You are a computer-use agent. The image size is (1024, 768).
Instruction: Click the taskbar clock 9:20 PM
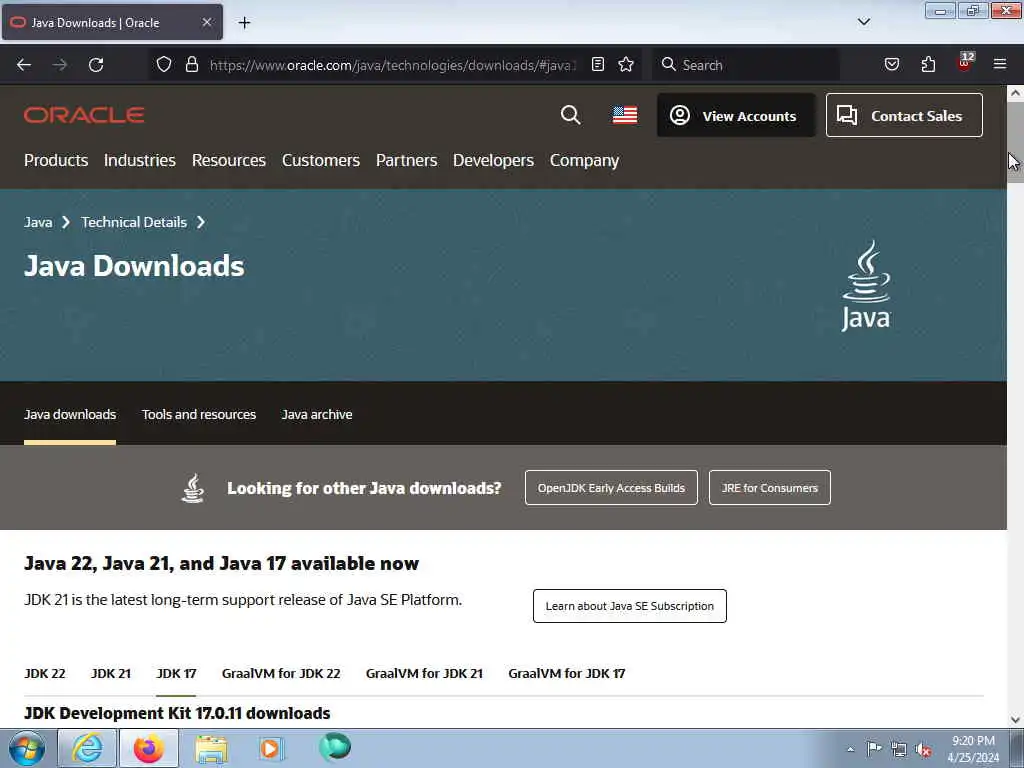(973, 749)
